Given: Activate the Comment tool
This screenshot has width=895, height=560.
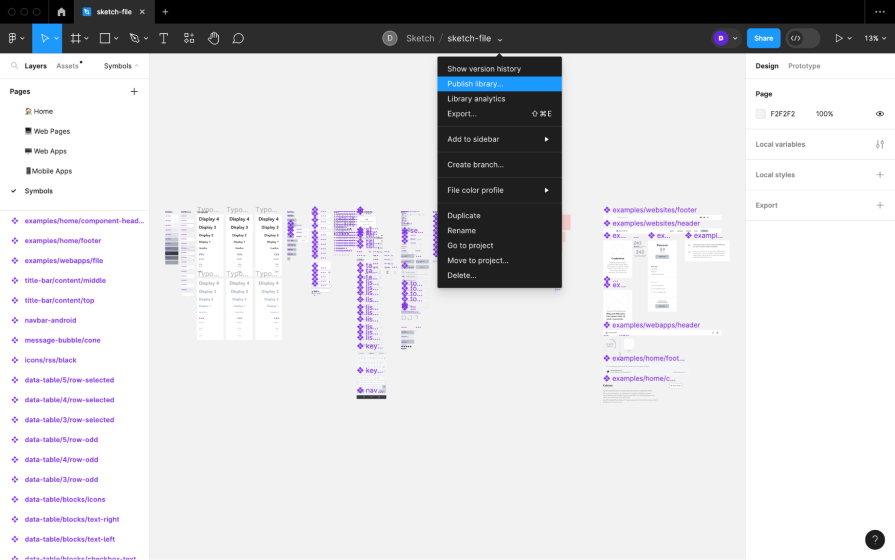Looking at the screenshot, I should tap(238, 38).
